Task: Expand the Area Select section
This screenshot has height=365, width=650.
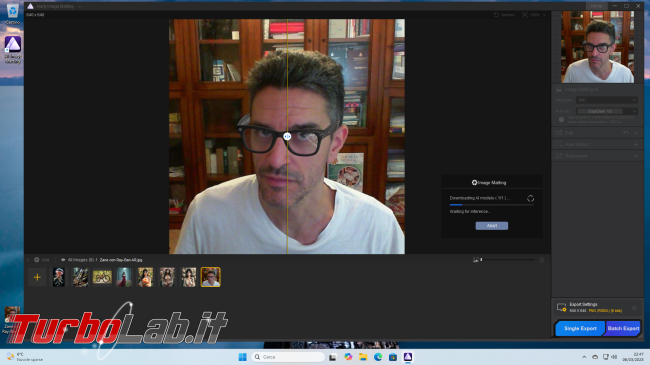Action: click(636, 144)
